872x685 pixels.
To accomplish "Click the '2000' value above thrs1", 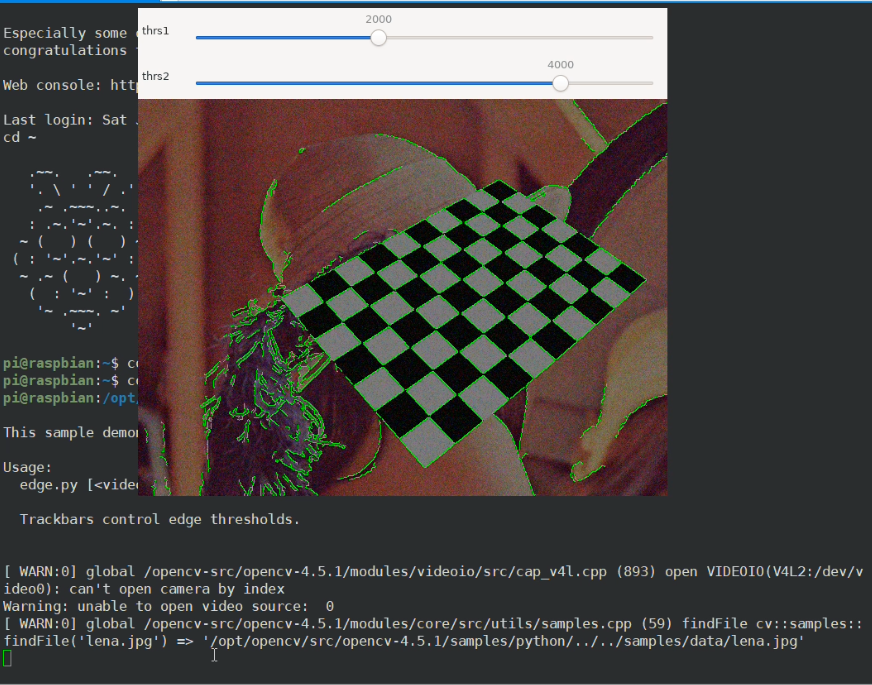I will (379, 19).
